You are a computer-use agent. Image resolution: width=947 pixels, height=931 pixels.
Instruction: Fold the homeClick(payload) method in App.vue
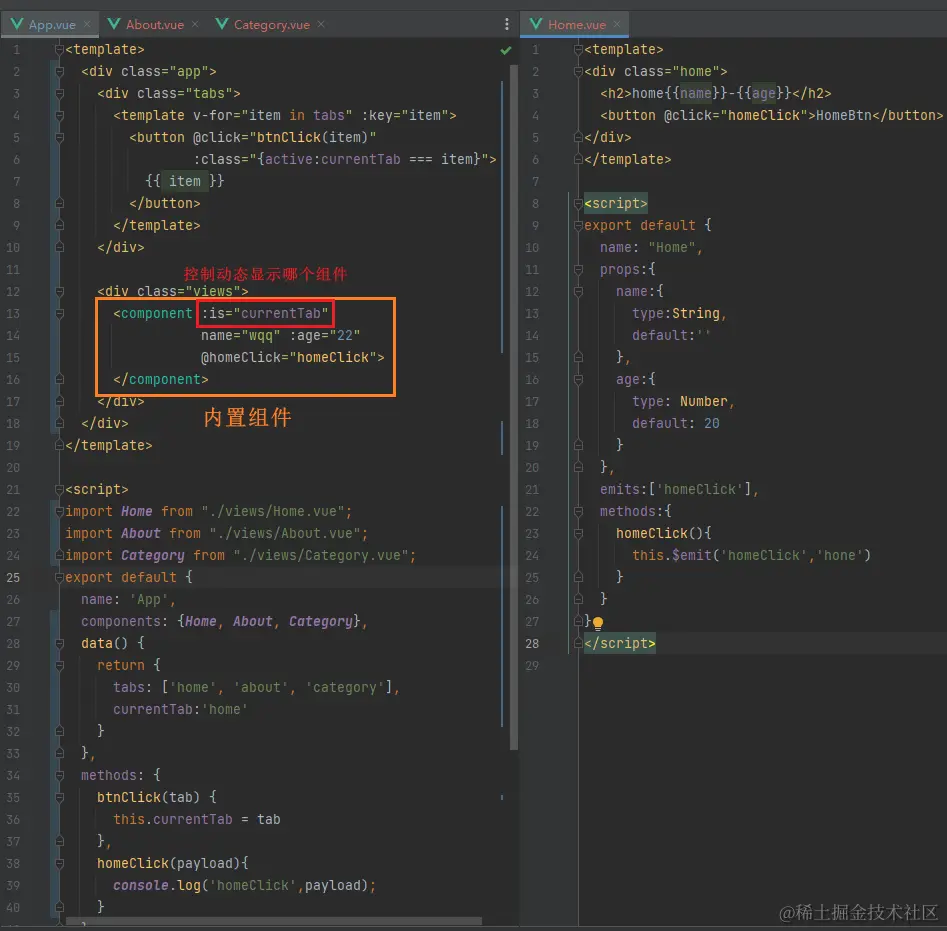pos(59,863)
